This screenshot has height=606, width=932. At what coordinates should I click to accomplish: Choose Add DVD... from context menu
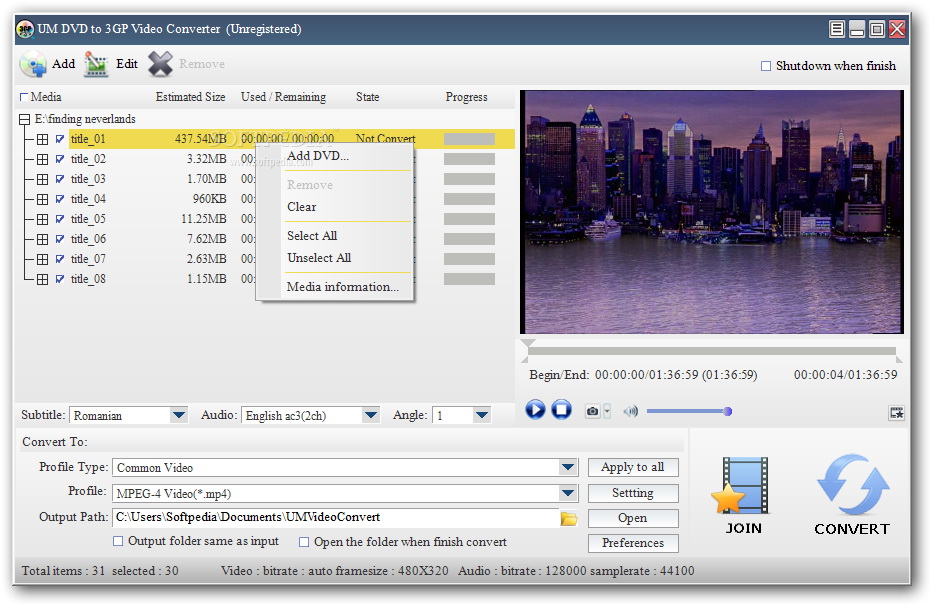point(318,156)
